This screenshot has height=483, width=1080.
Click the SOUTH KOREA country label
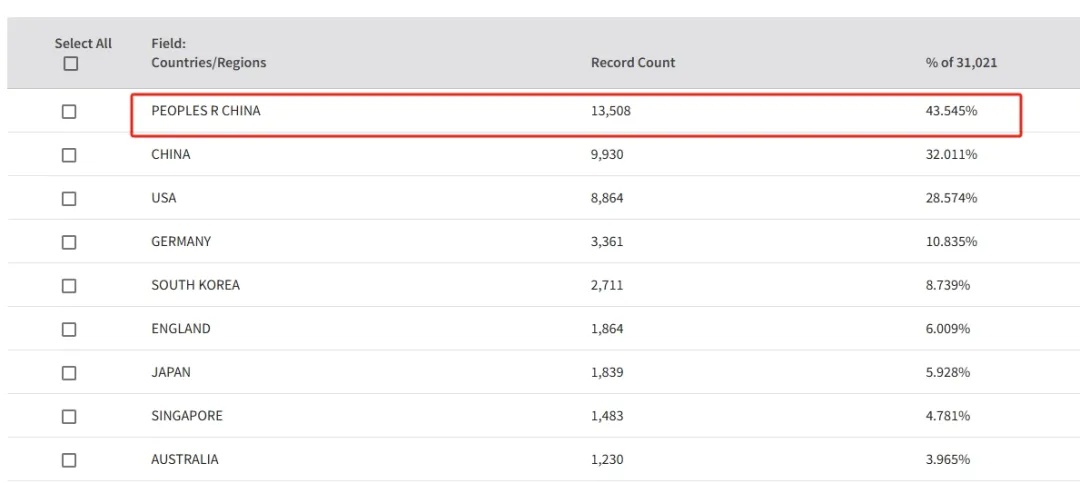point(195,285)
